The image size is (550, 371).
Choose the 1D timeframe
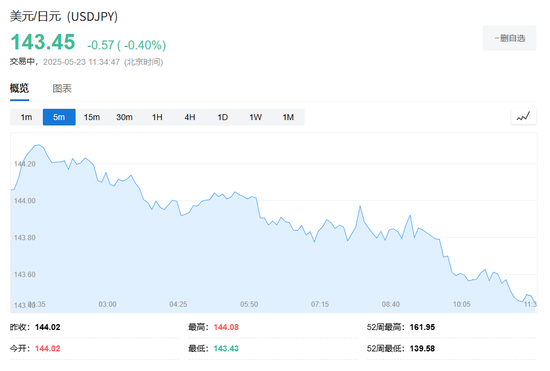(x=223, y=117)
